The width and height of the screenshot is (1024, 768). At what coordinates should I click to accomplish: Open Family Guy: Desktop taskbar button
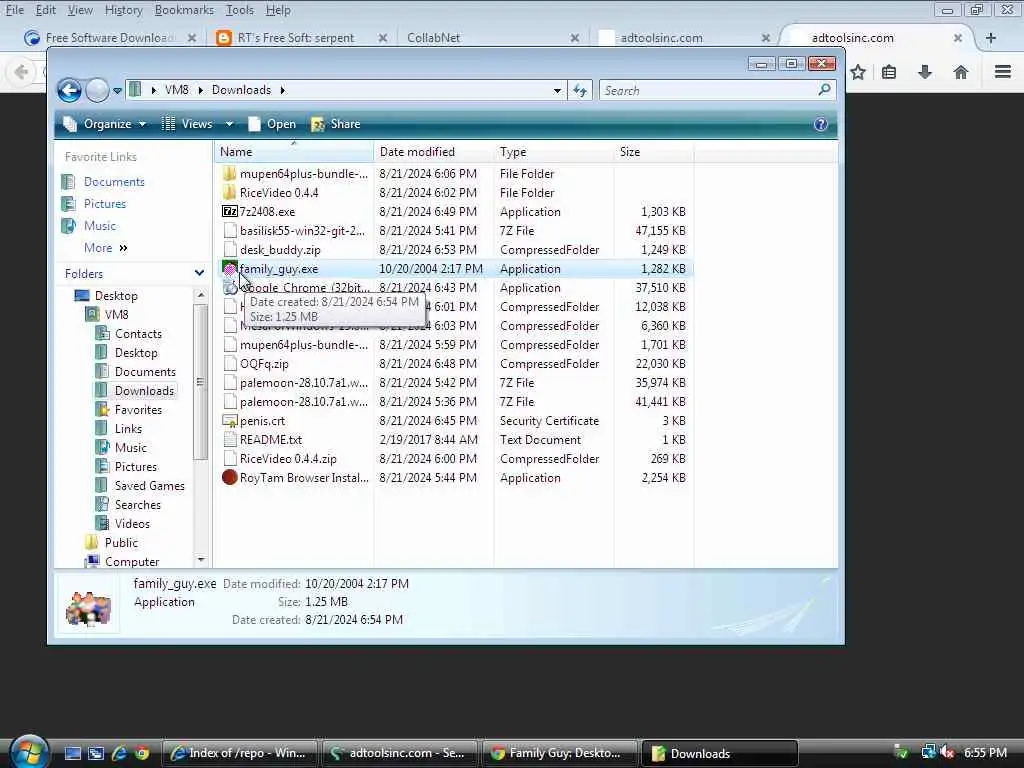point(560,753)
